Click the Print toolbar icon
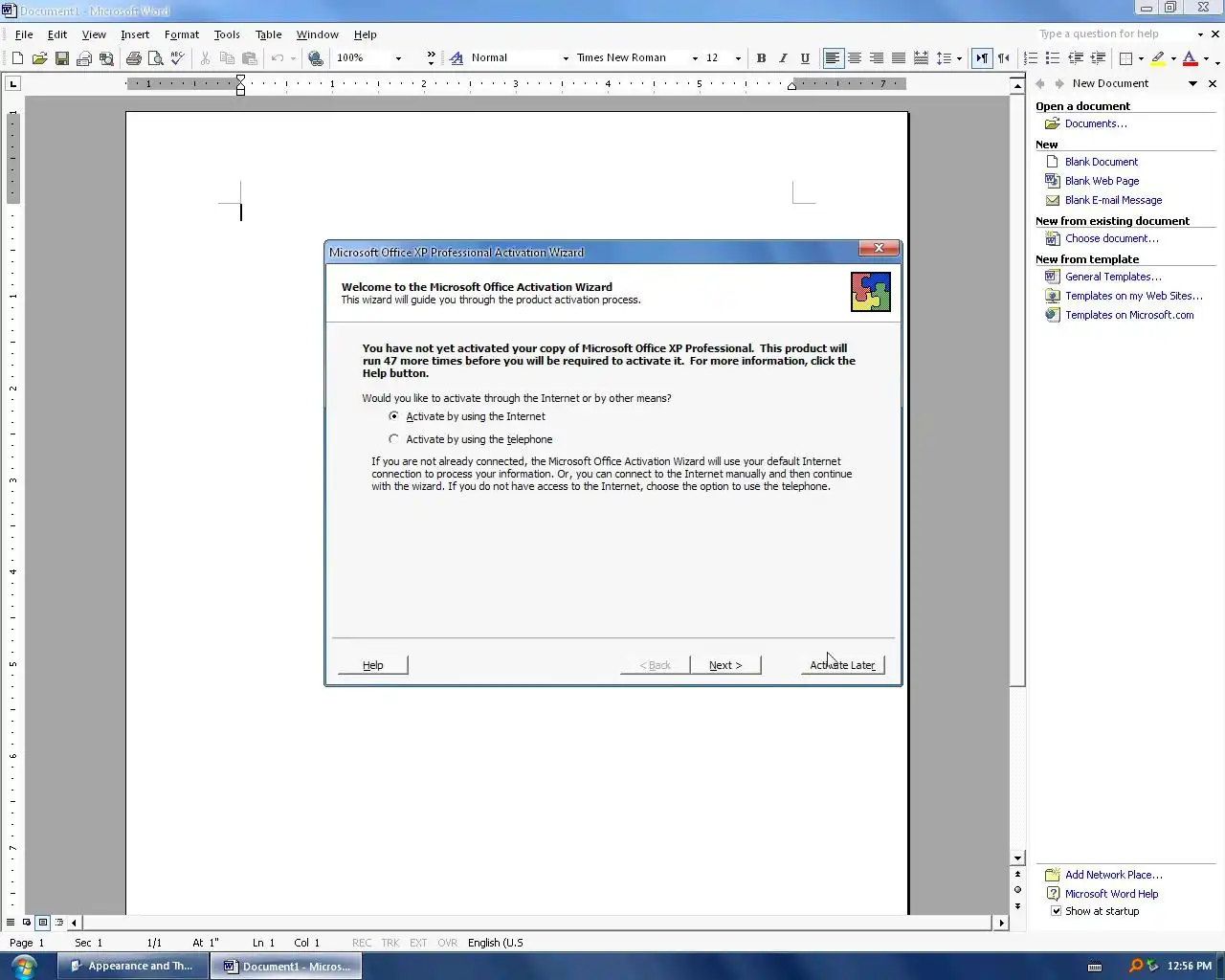The height and width of the screenshot is (980, 1225). coord(134,58)
